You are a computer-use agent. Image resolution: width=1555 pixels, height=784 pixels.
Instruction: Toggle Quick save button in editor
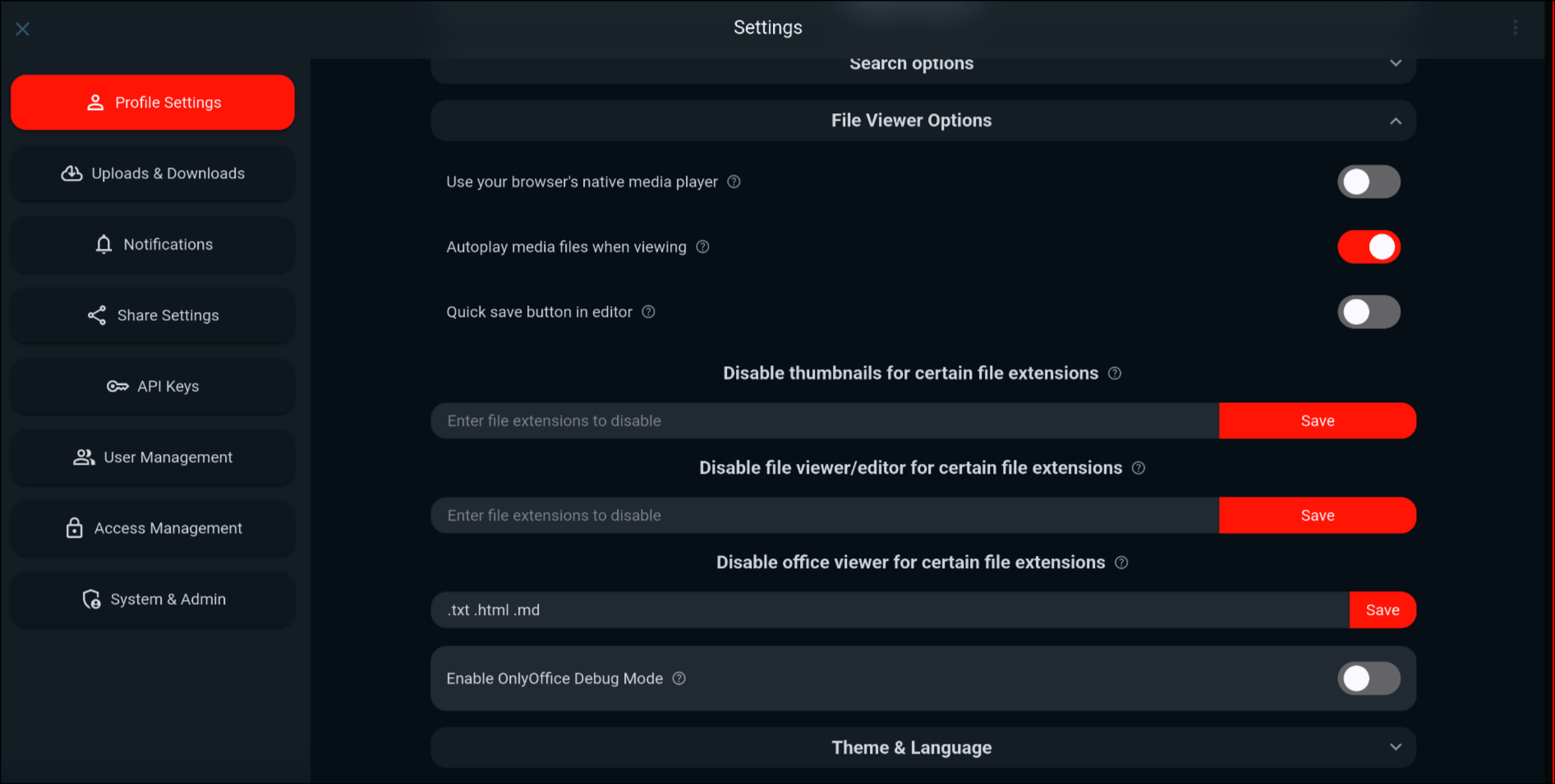click(1369, 312)
